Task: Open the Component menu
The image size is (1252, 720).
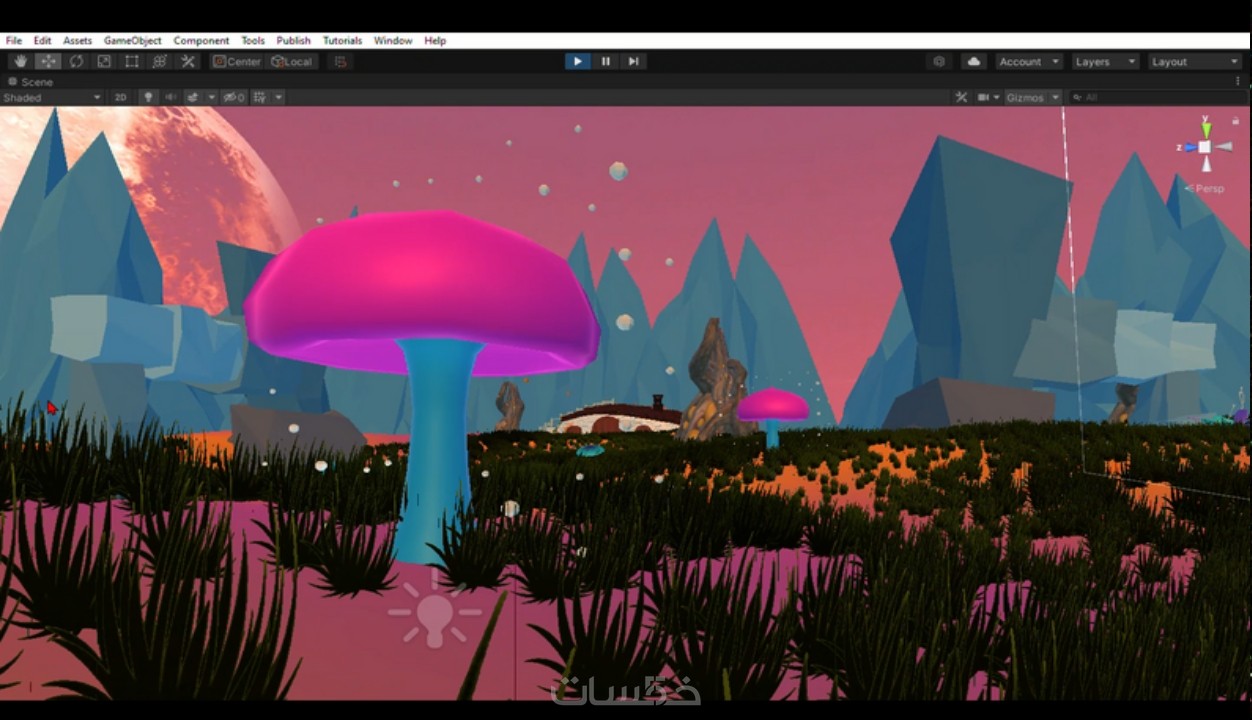Action: click(201, 41)
